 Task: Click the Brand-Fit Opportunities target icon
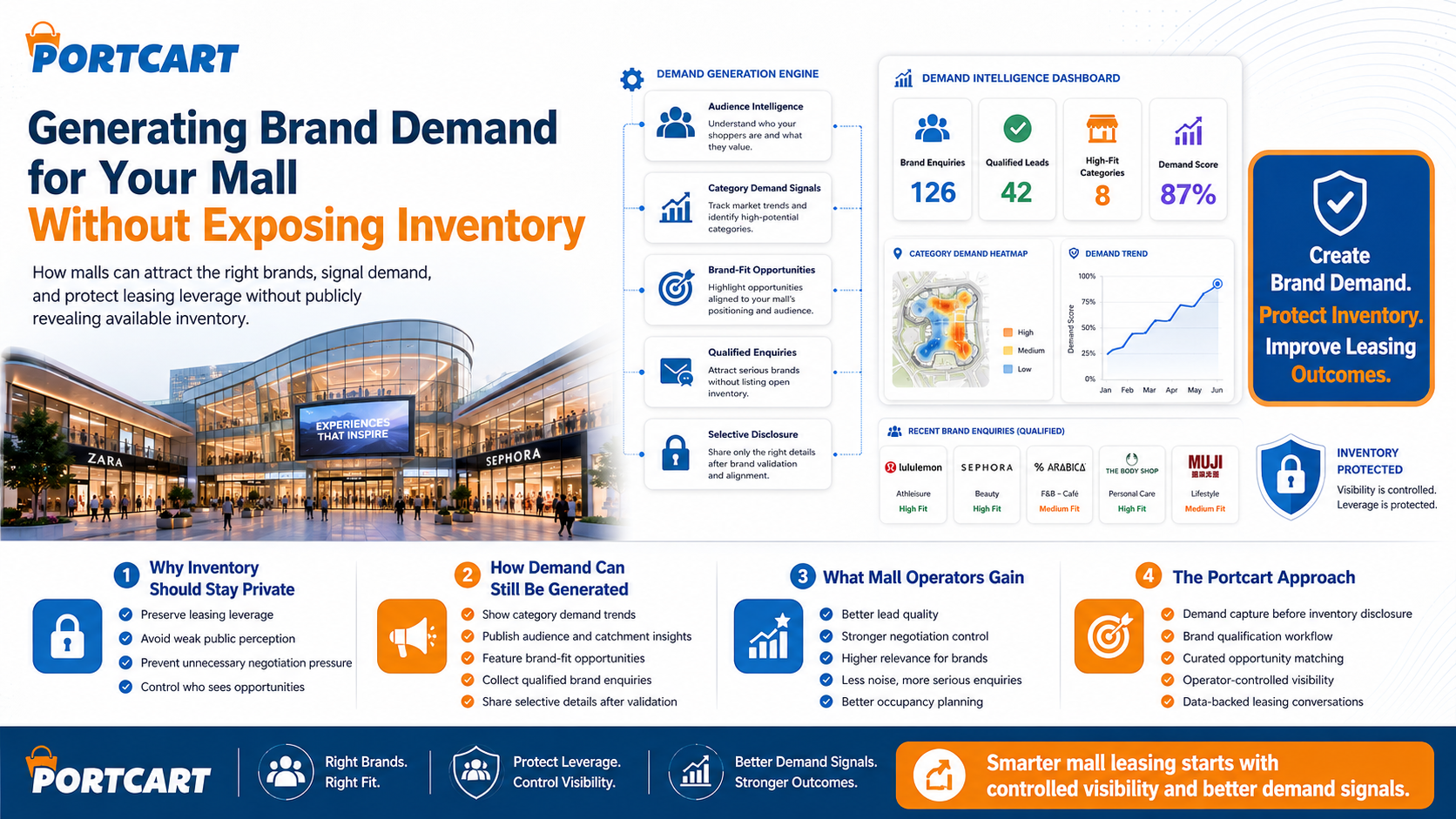click(676, 287)
